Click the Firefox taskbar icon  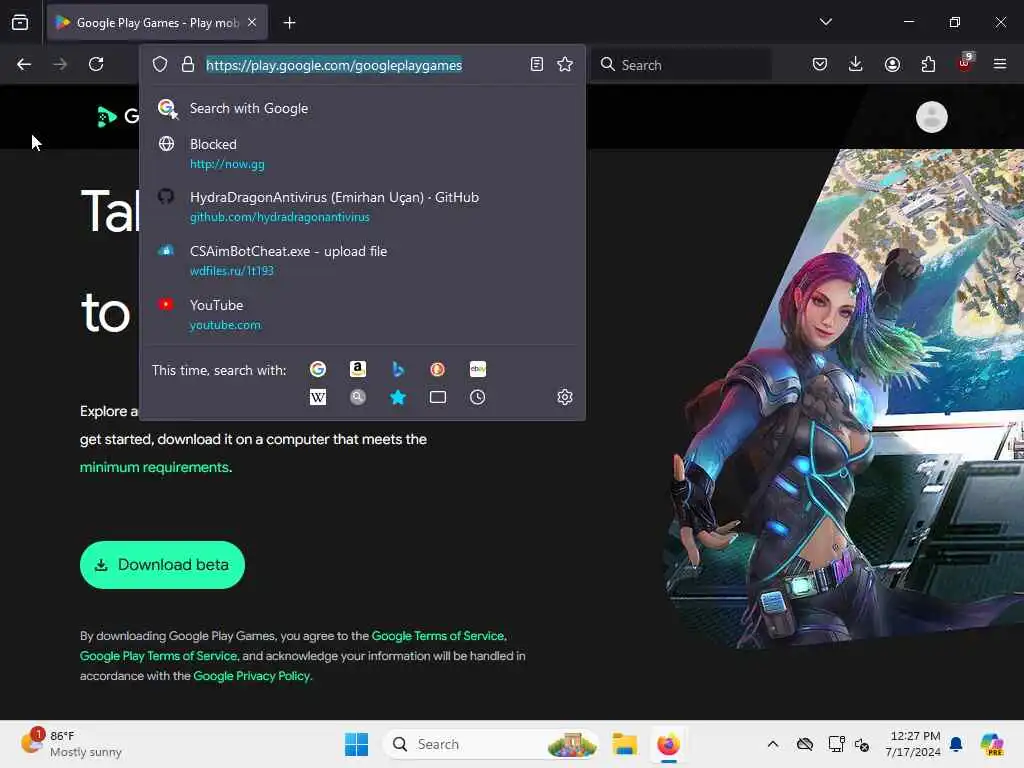pyautogui.click(x=668, y=744)
